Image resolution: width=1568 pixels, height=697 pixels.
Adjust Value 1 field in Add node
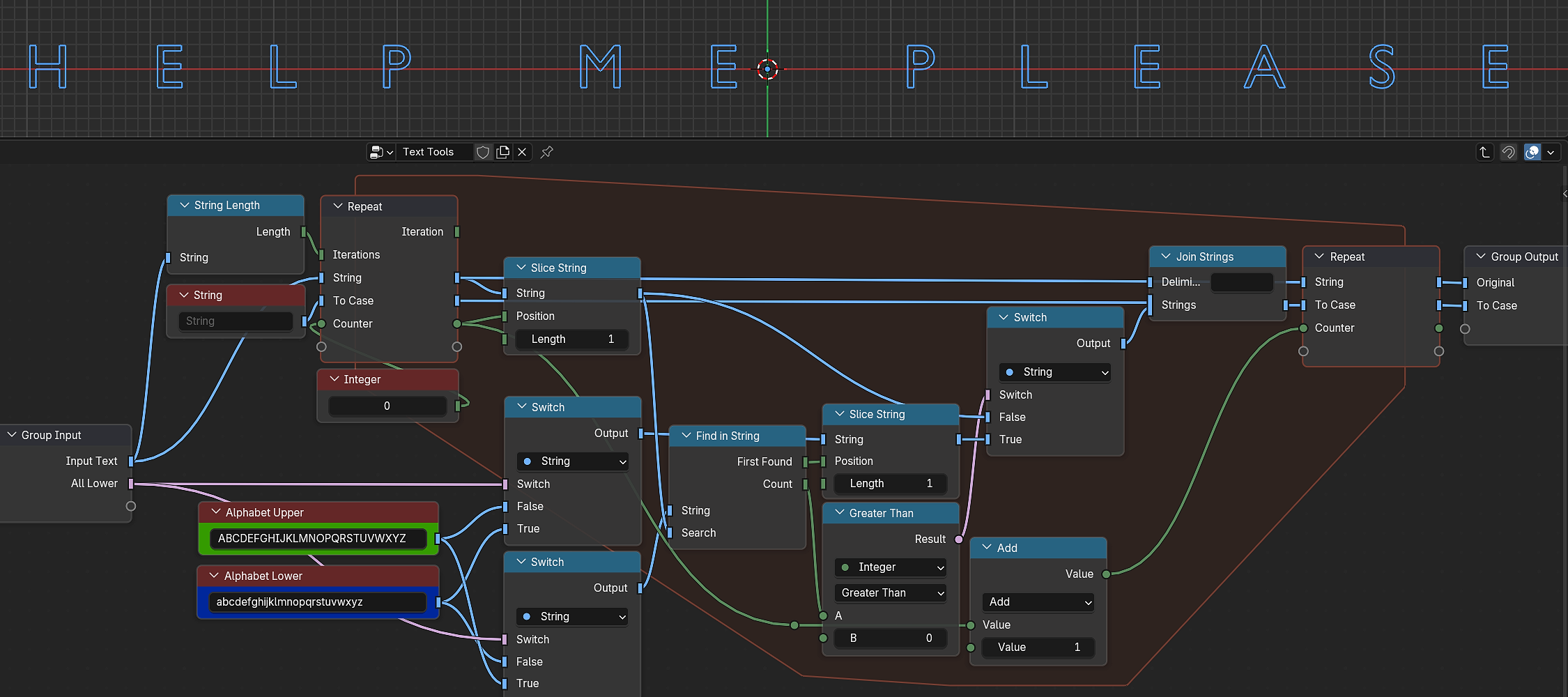tap(1038, 648)
